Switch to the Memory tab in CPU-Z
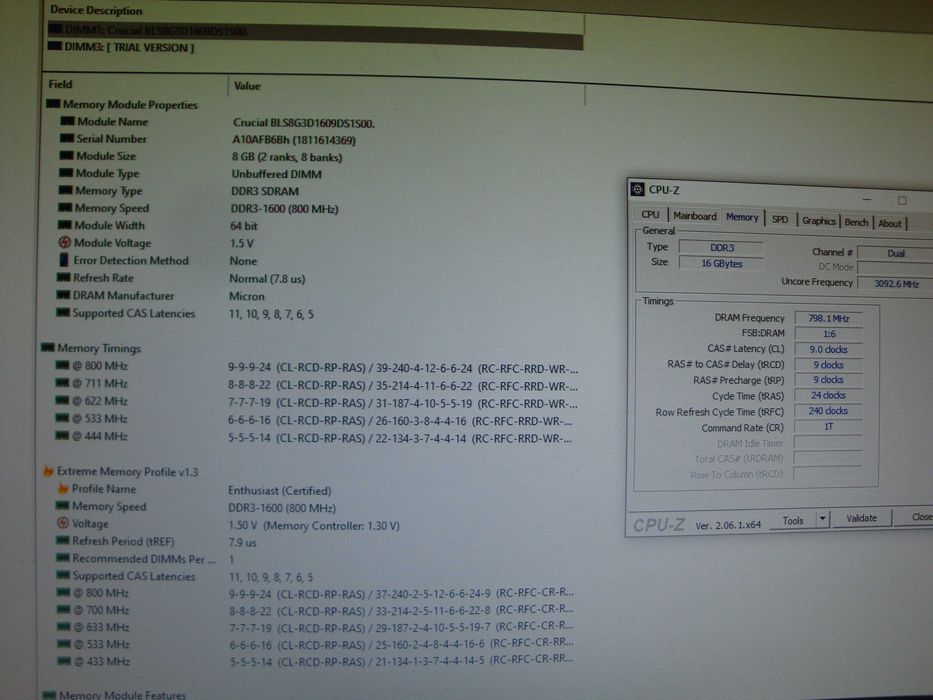Image resolution: width=933 pixels, height=700 pixels. 742,217
